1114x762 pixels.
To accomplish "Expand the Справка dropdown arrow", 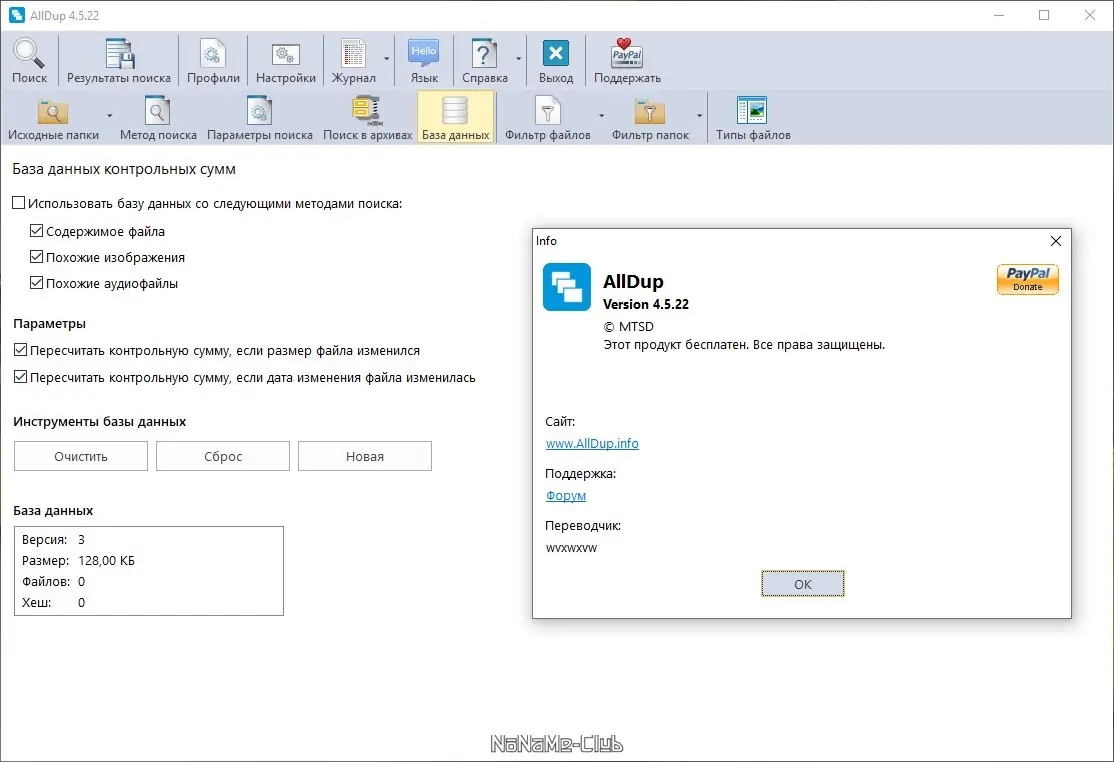I will click(x=519, y=59).
